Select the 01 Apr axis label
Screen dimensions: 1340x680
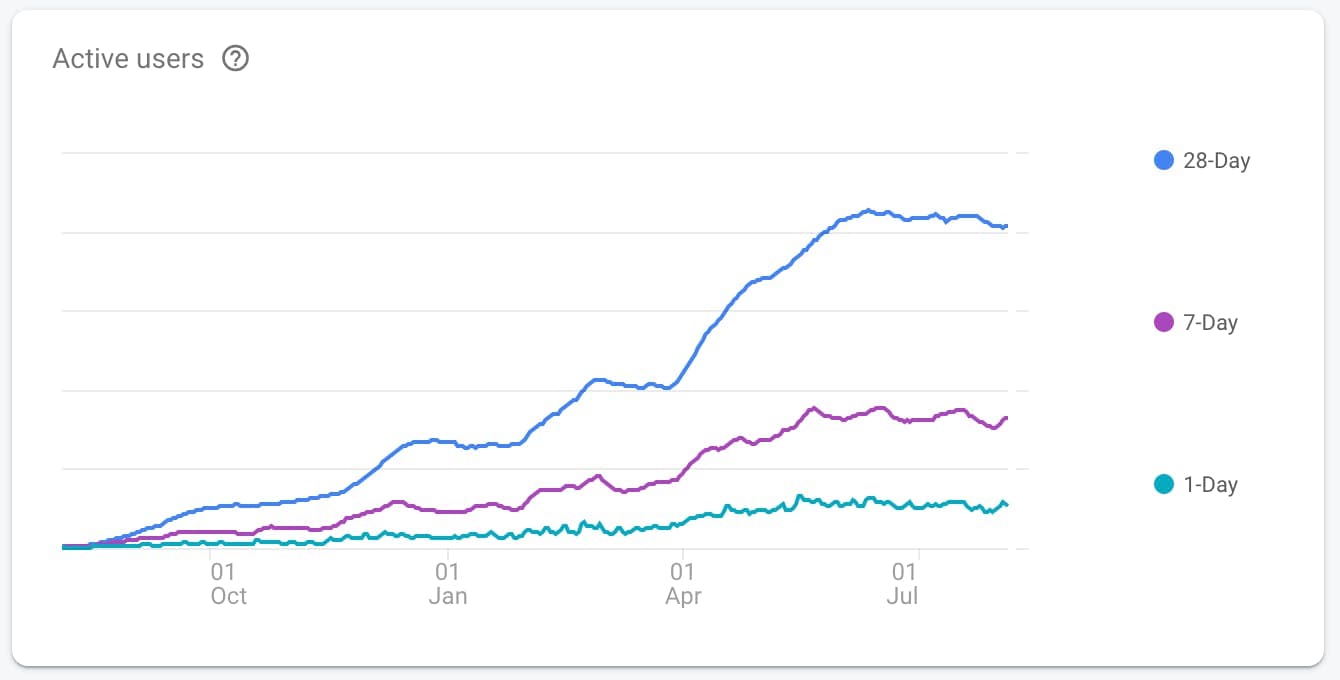pos(683,584)
